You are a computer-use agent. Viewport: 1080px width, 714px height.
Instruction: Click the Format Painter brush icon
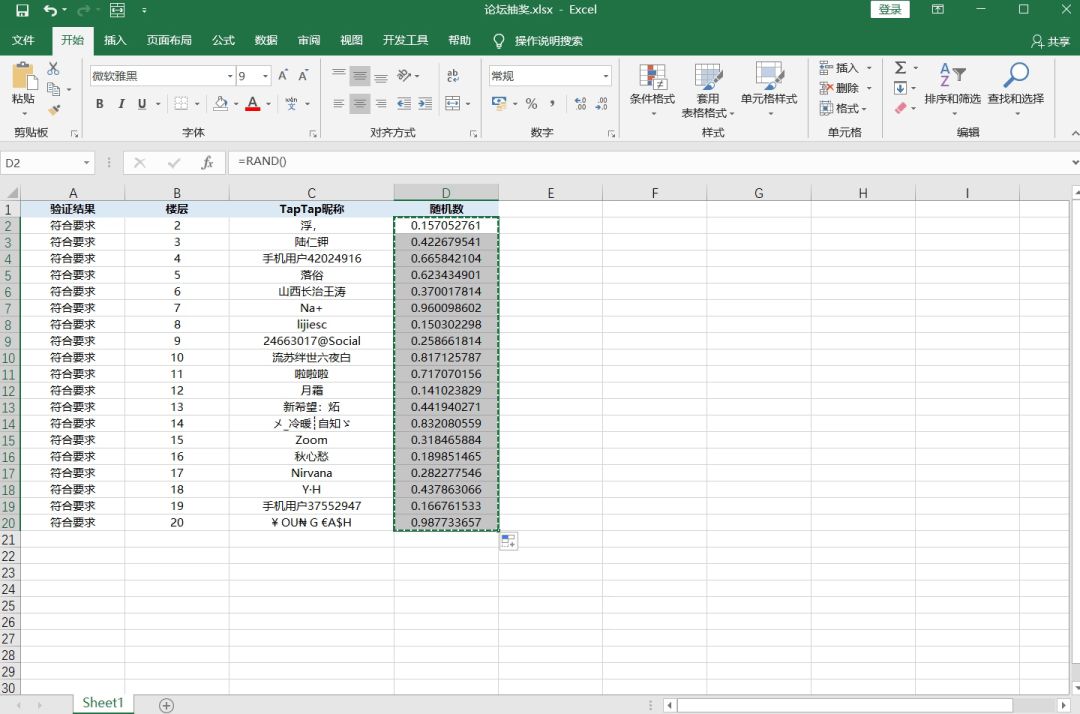click(53, 109)
